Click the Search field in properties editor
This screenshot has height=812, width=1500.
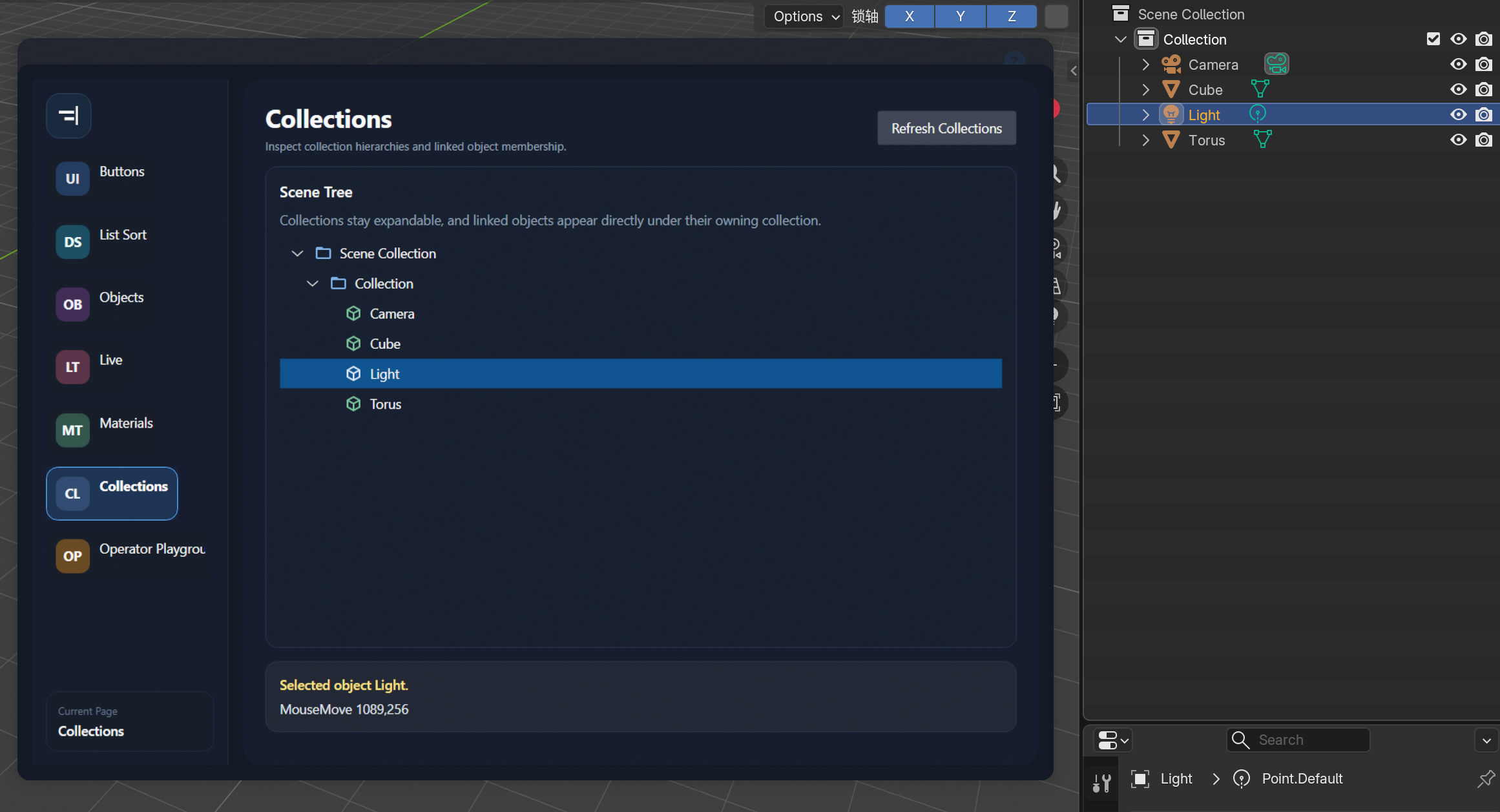(x=1298, y=740)
